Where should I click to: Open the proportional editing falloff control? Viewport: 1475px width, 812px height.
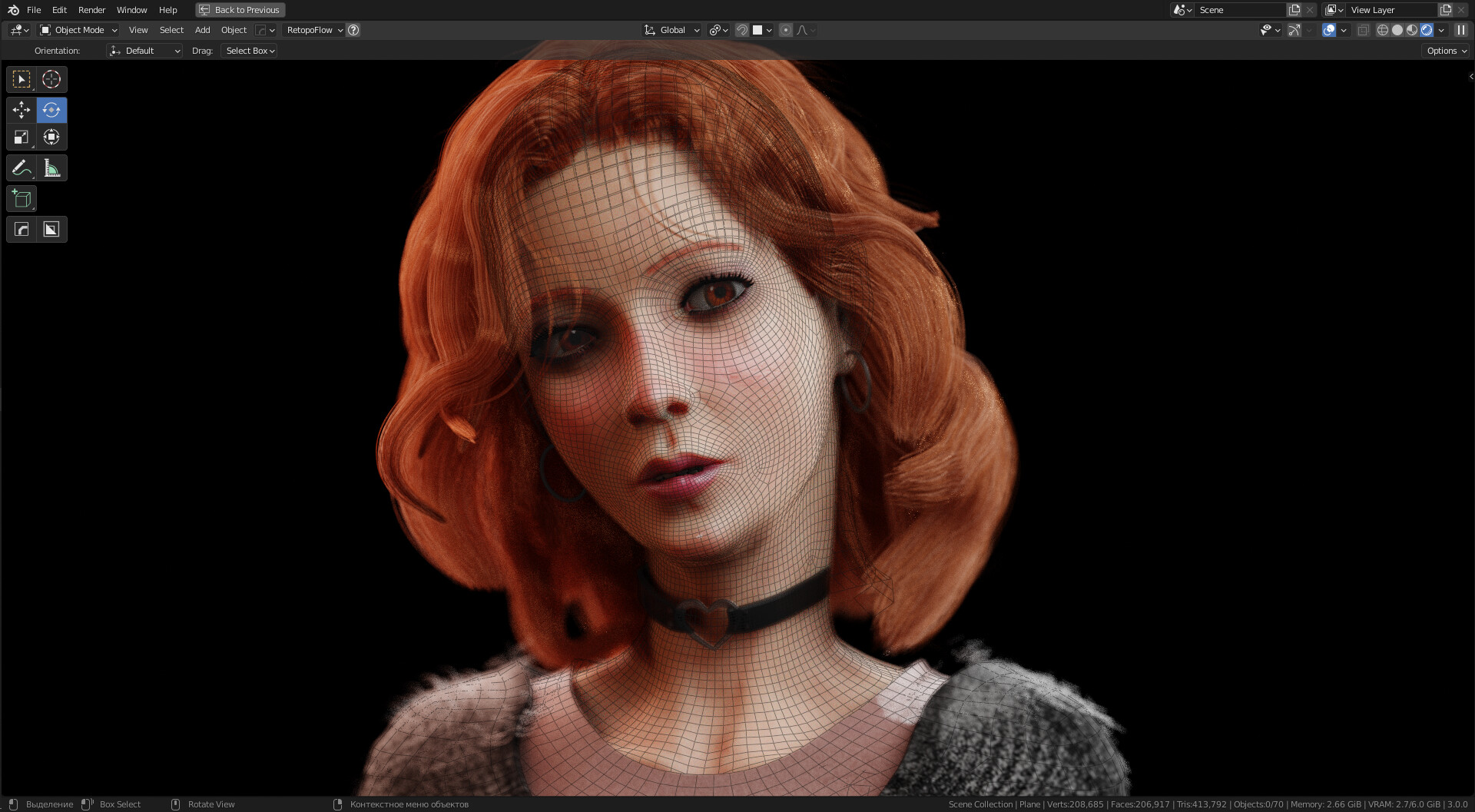[804, 30]
